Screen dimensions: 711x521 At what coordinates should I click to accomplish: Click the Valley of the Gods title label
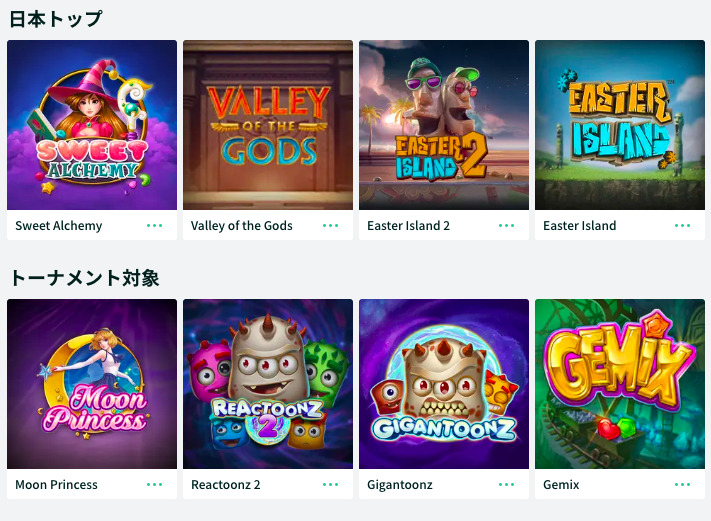click(x=242, y=226)
